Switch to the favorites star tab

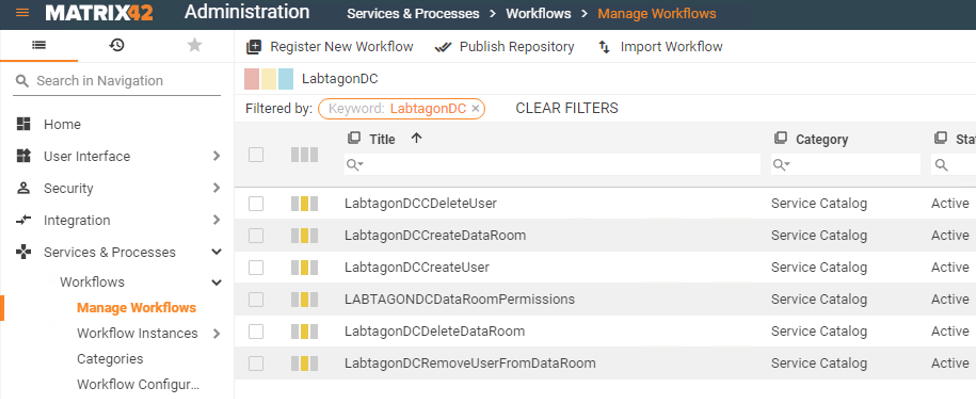[195, 45]
